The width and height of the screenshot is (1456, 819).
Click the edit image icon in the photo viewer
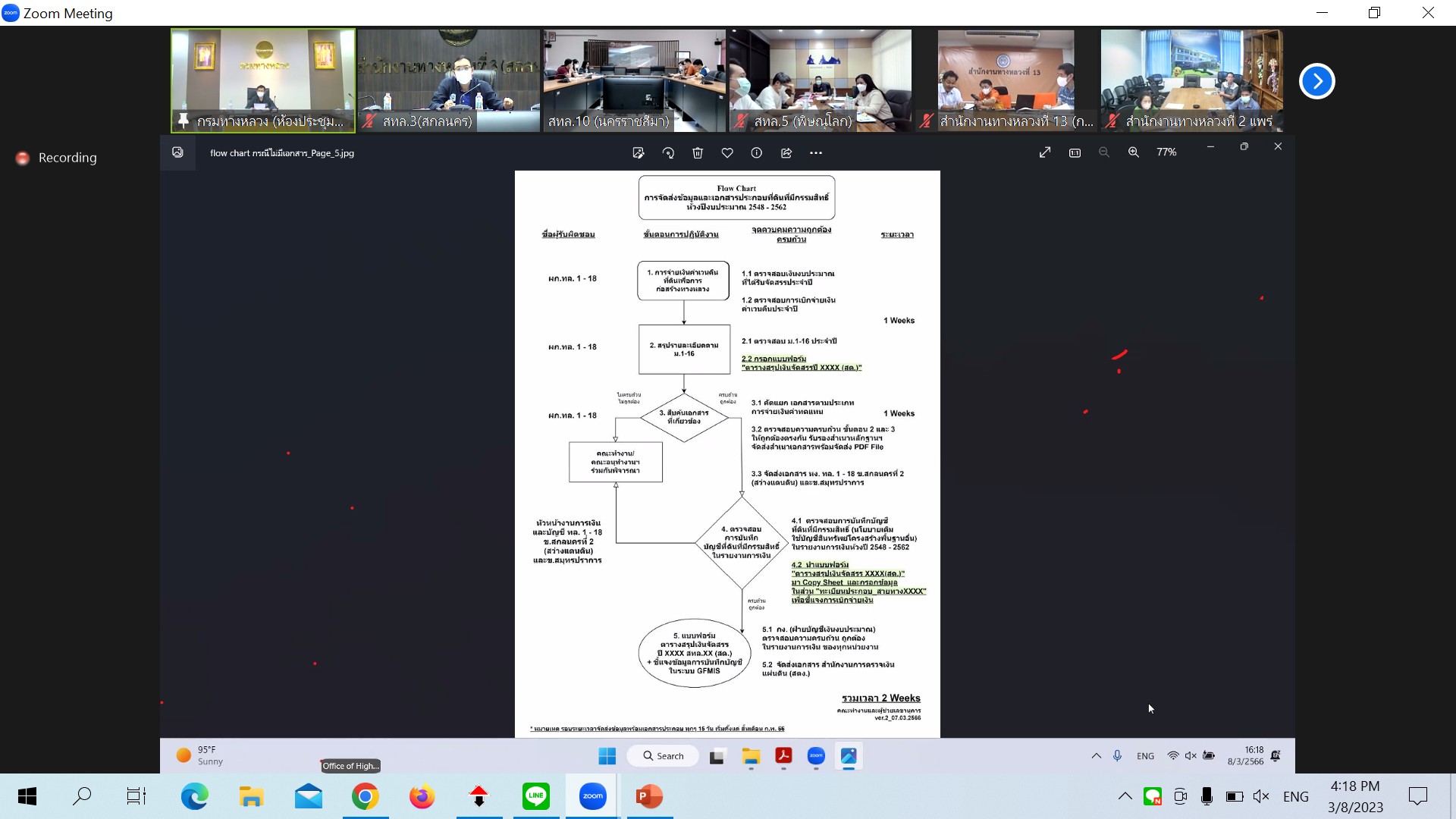point(638,153)
